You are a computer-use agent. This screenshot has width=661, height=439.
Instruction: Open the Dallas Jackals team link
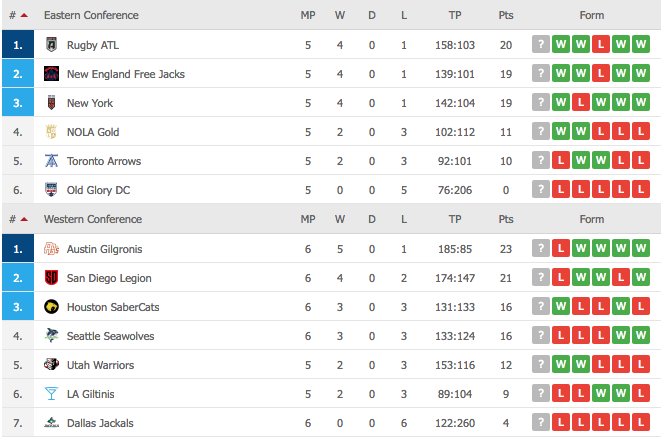click(x=100, y=423)
